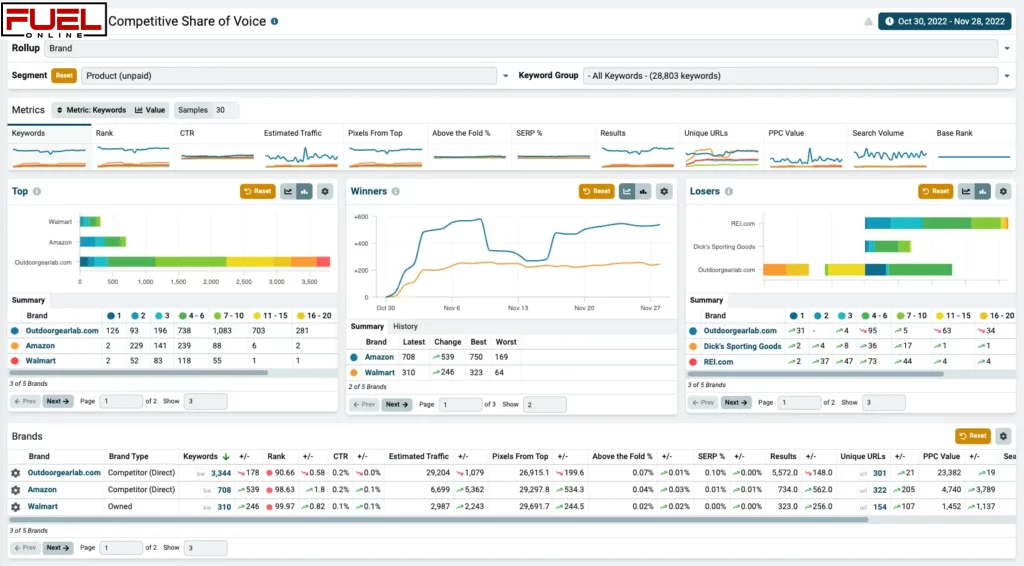Screen dimensions: 1024x566
Task: Toggle Metric: Keywords selector
Action: tap(91, 110)
